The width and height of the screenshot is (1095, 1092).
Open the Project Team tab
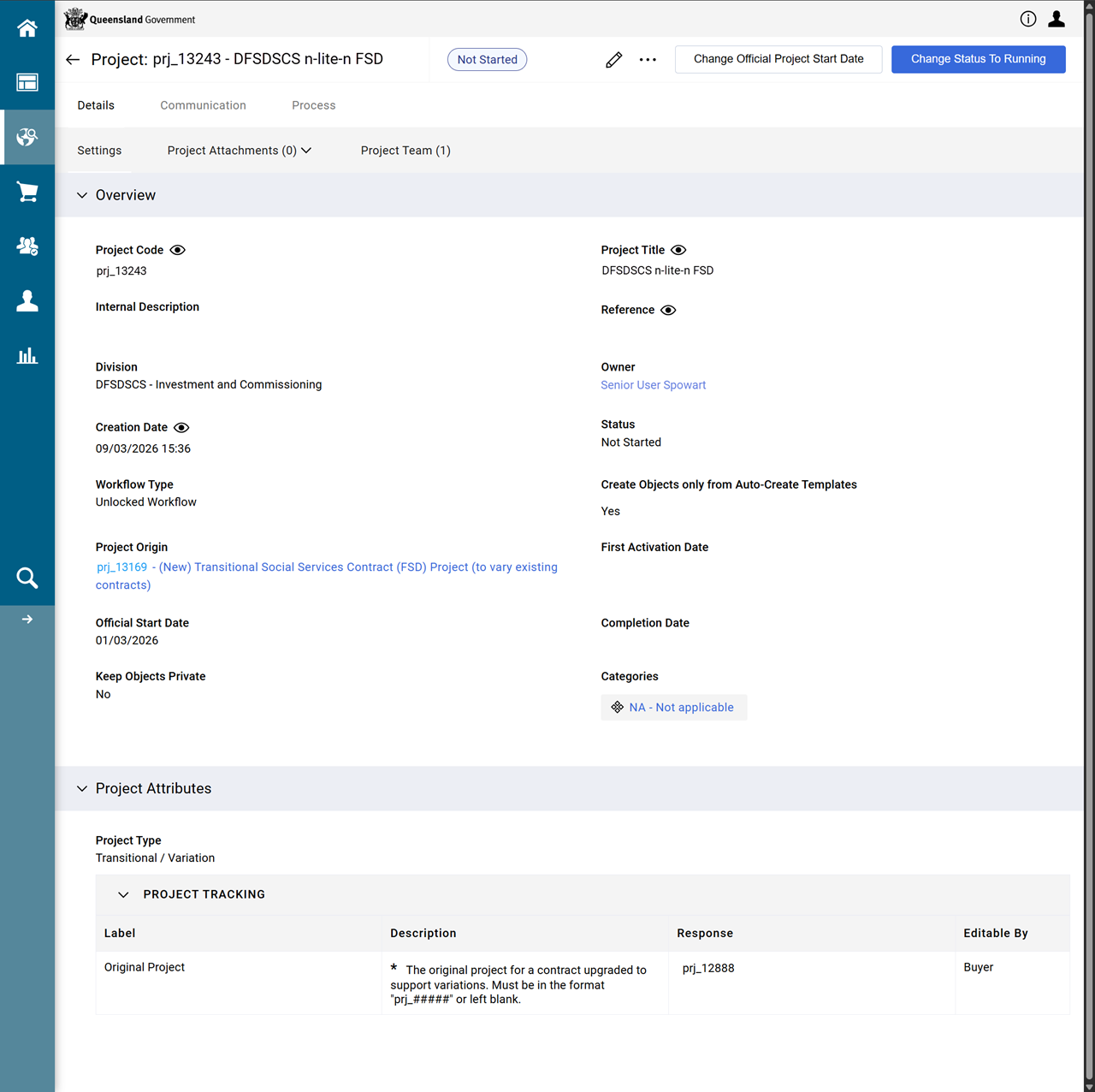[405, 151]
